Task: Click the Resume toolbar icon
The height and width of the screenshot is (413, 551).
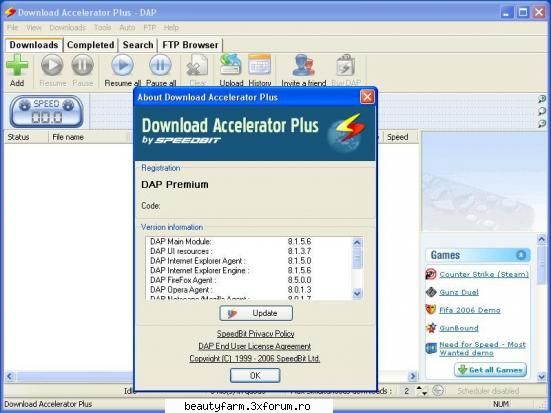Action: (x=52, y=65)
